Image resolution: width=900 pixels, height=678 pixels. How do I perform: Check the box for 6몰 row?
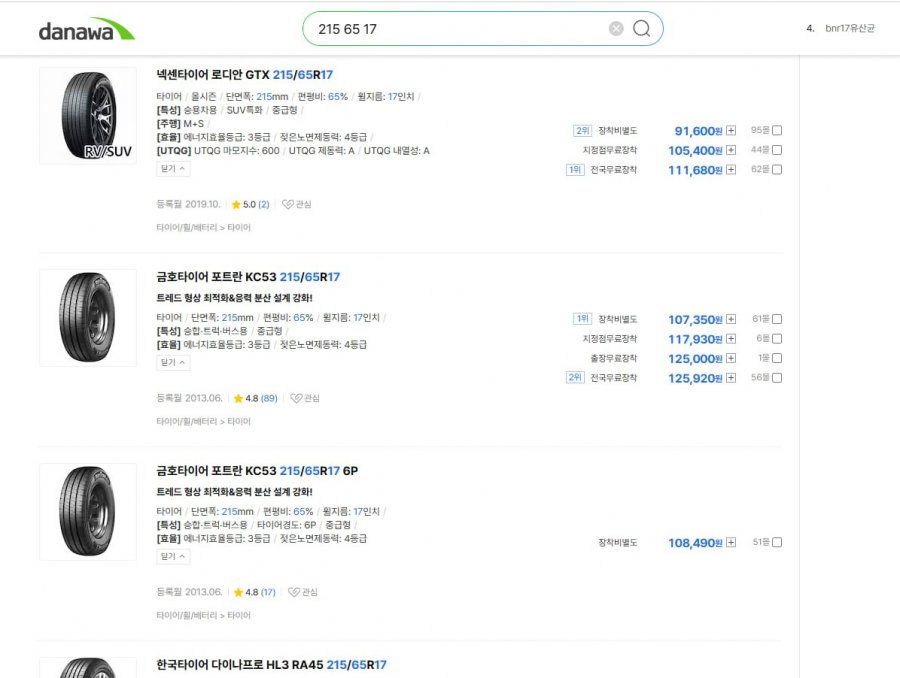click(777, 339)
